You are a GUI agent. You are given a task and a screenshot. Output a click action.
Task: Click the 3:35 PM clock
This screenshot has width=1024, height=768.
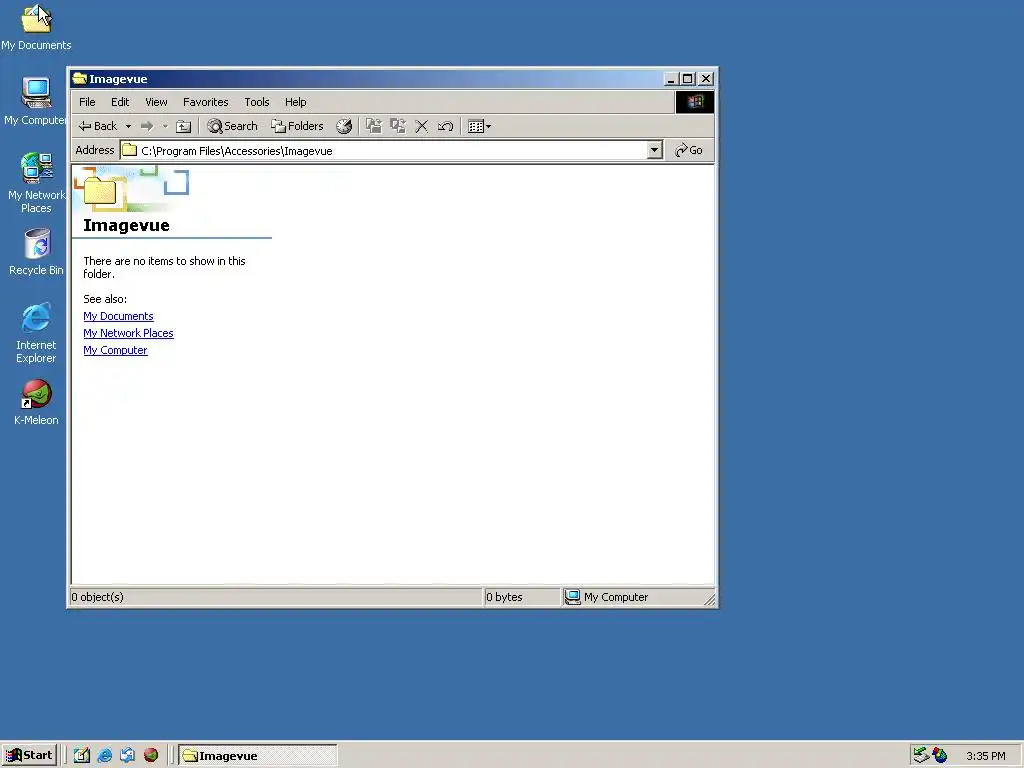tap(985, 756)
